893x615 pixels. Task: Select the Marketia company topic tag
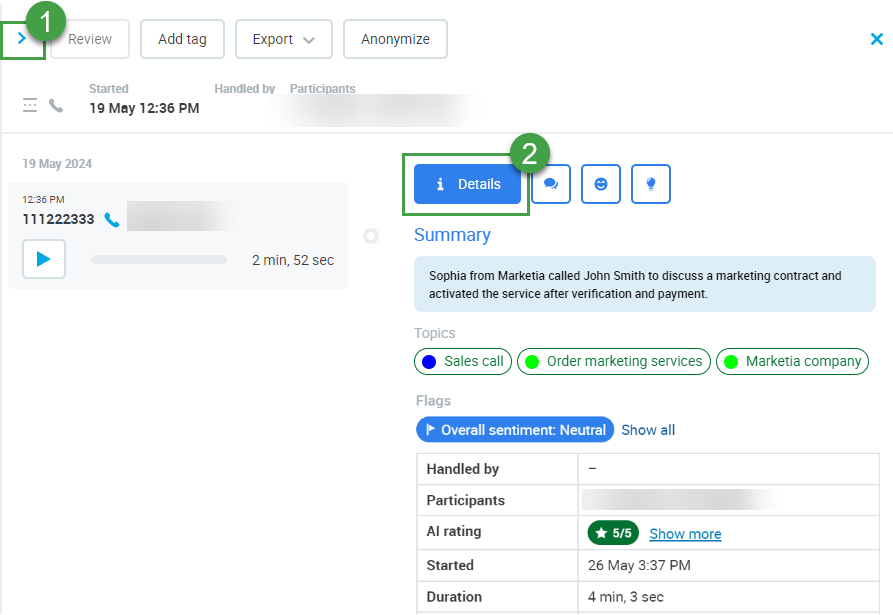pos(792,361)
